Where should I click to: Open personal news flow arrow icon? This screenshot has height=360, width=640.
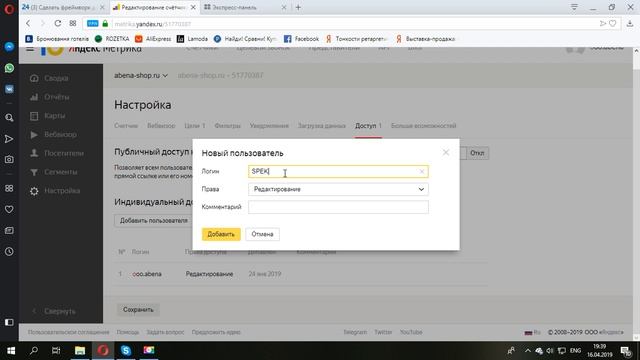tap(9, 139)
